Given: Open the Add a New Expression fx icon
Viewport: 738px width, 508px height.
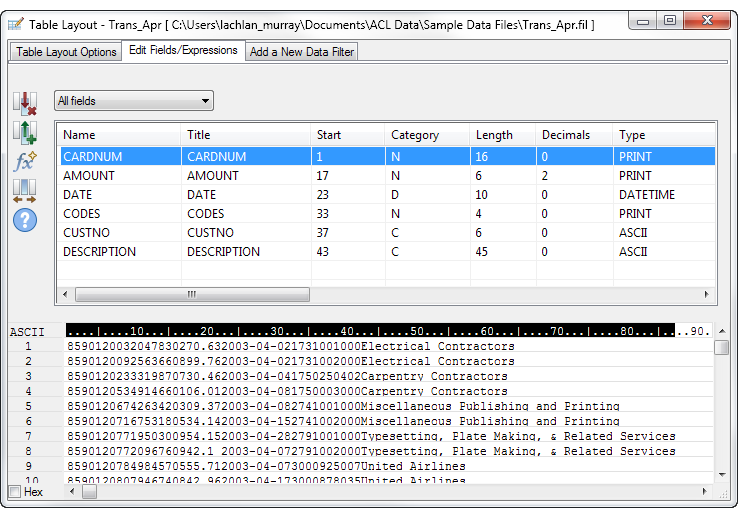Looking at the screenshot, I should point(24,161).
